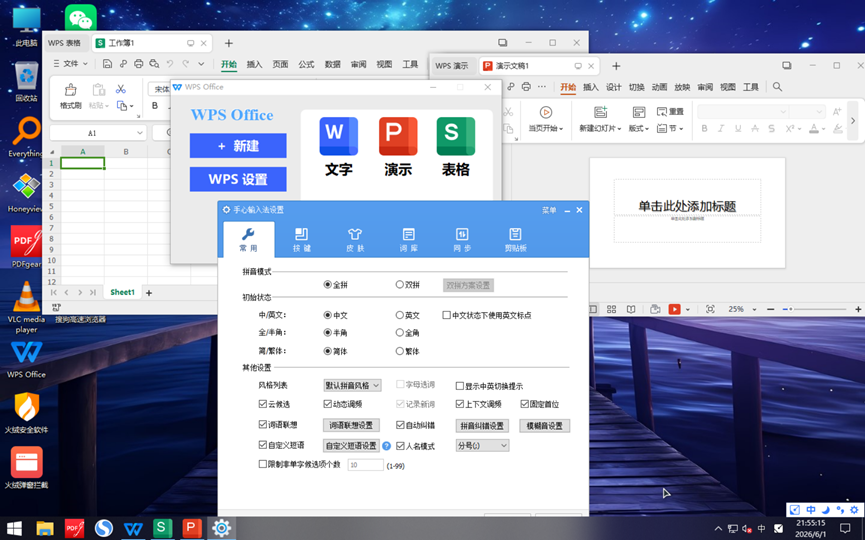Expand the A1 name box dropdown in WPS 表格
865x540 pixels.
point(140,133)
